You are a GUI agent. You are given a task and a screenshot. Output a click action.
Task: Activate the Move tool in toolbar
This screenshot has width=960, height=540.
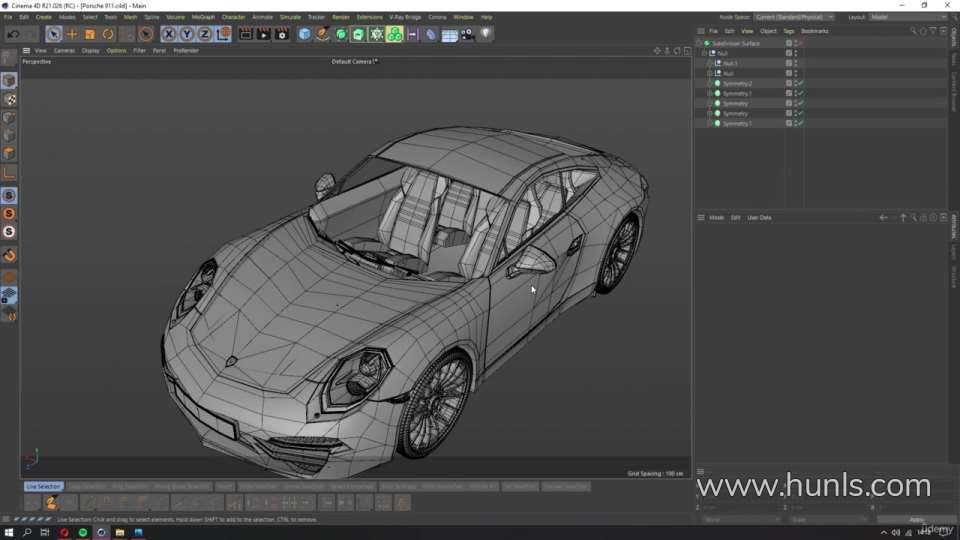(x=72, y=34)
